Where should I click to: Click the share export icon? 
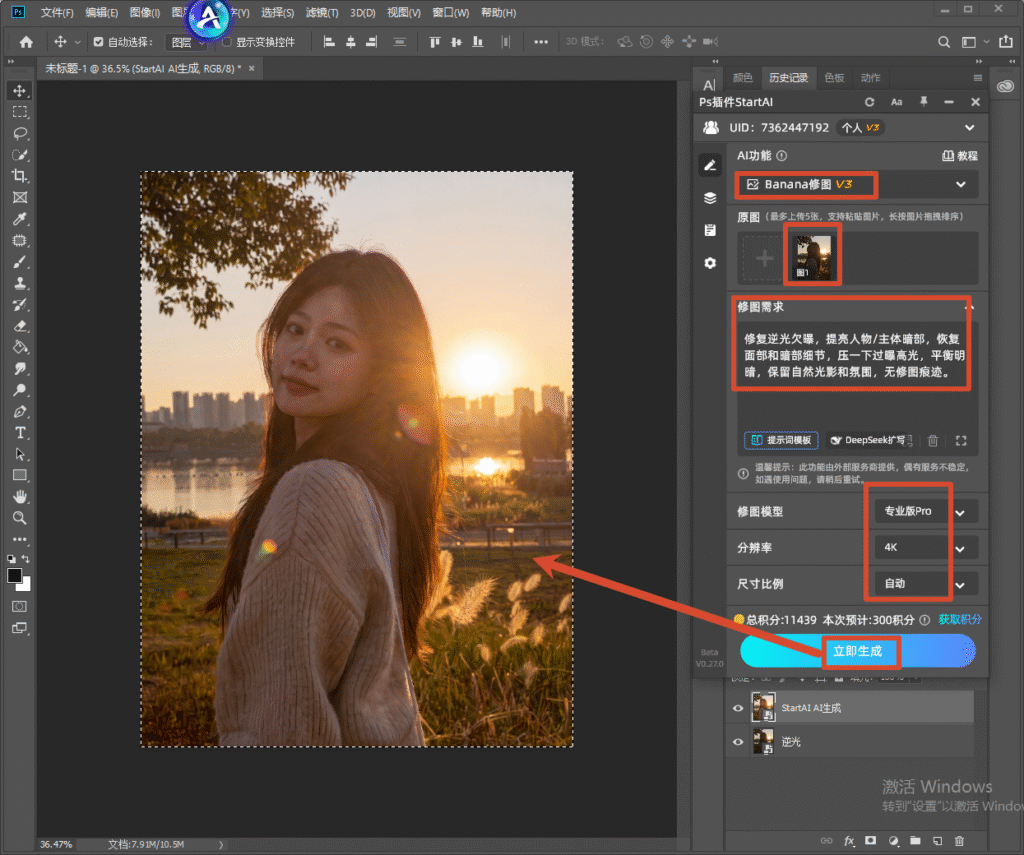coord(1006,42)
